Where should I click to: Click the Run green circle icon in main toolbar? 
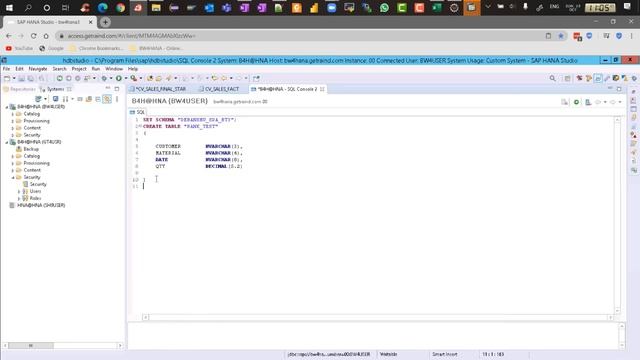coord(119,78)
